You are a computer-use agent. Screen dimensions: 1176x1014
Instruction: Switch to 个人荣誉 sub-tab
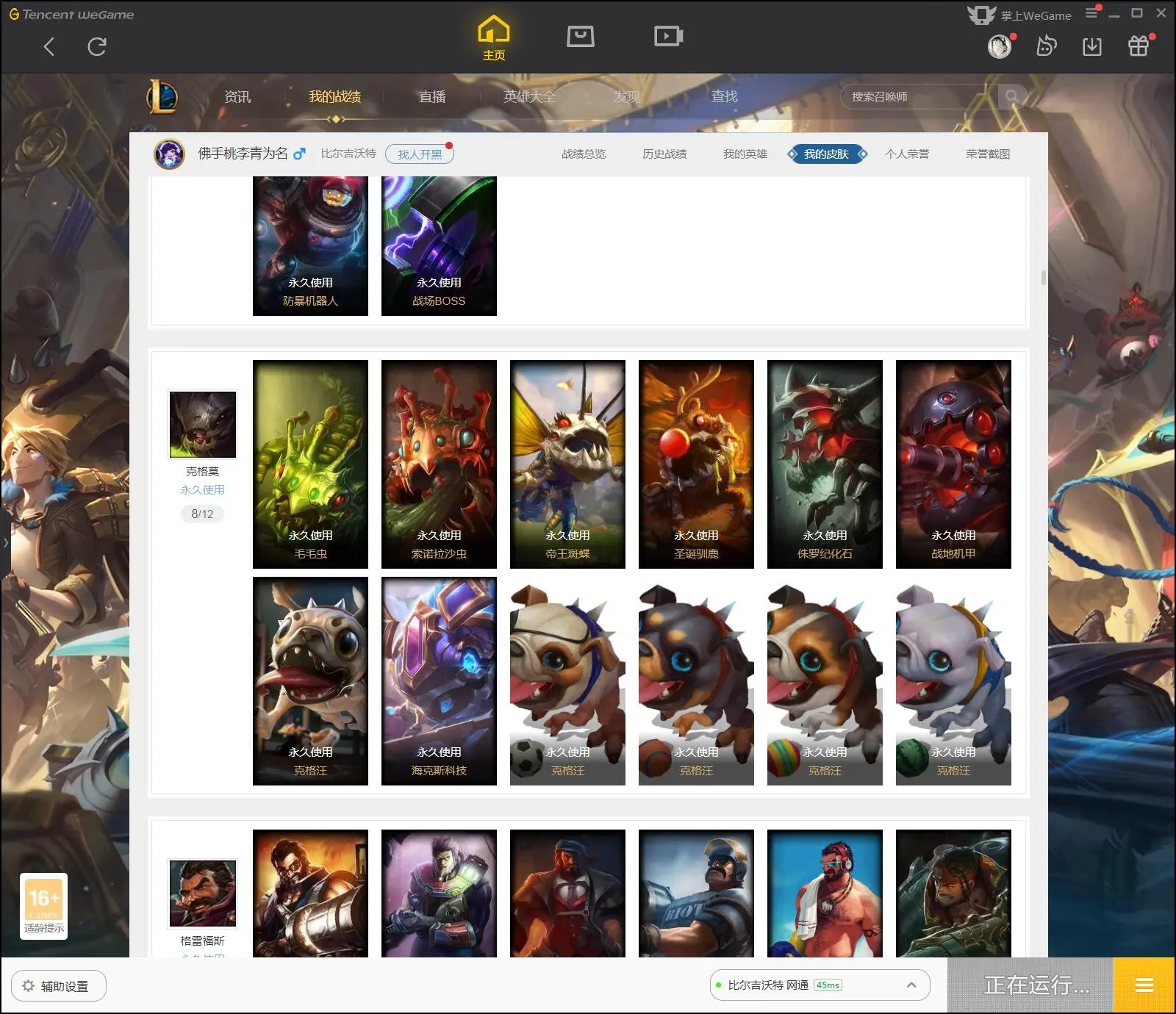coord(907,154)
